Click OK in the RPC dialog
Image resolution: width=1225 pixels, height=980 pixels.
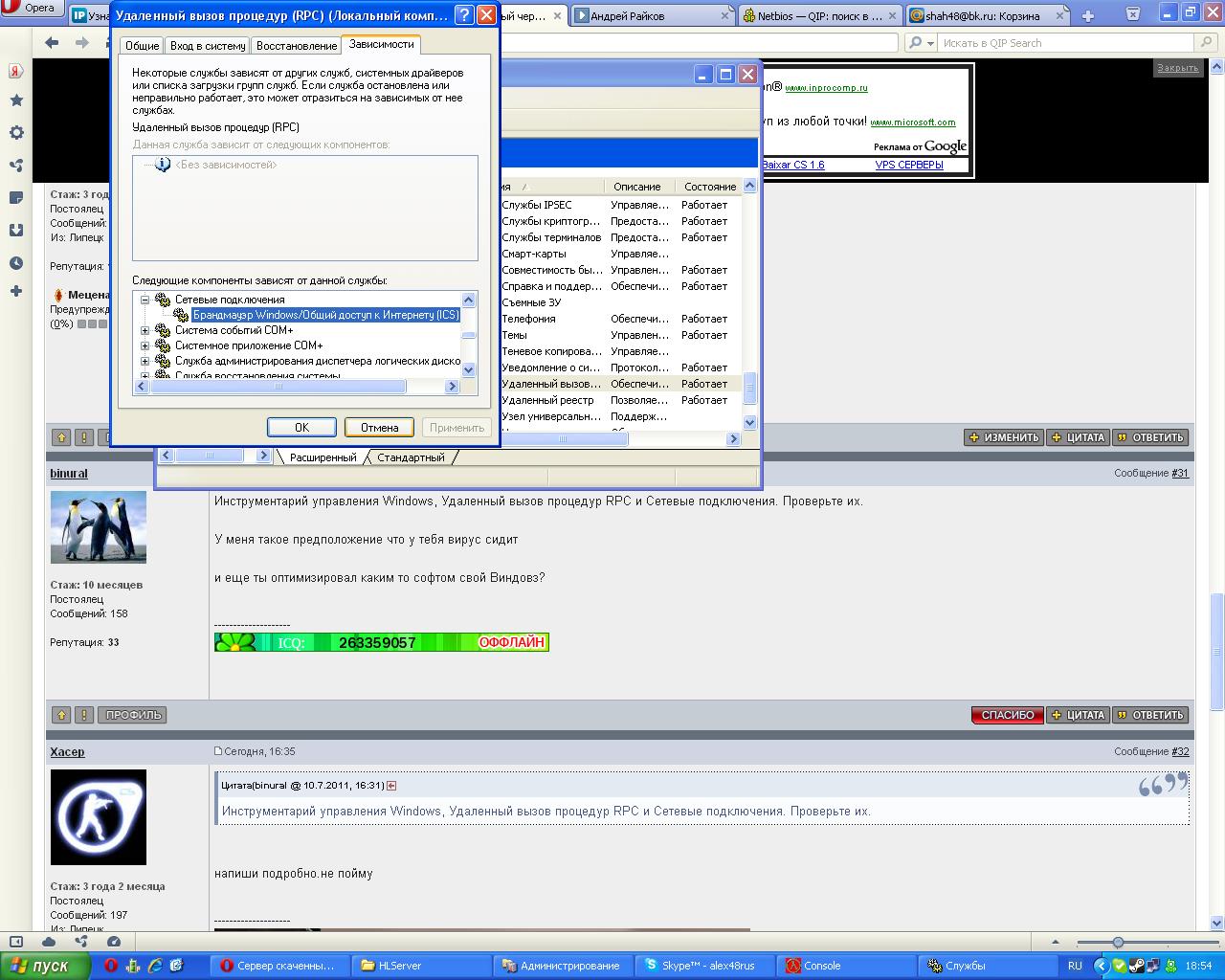click(301, 428)
